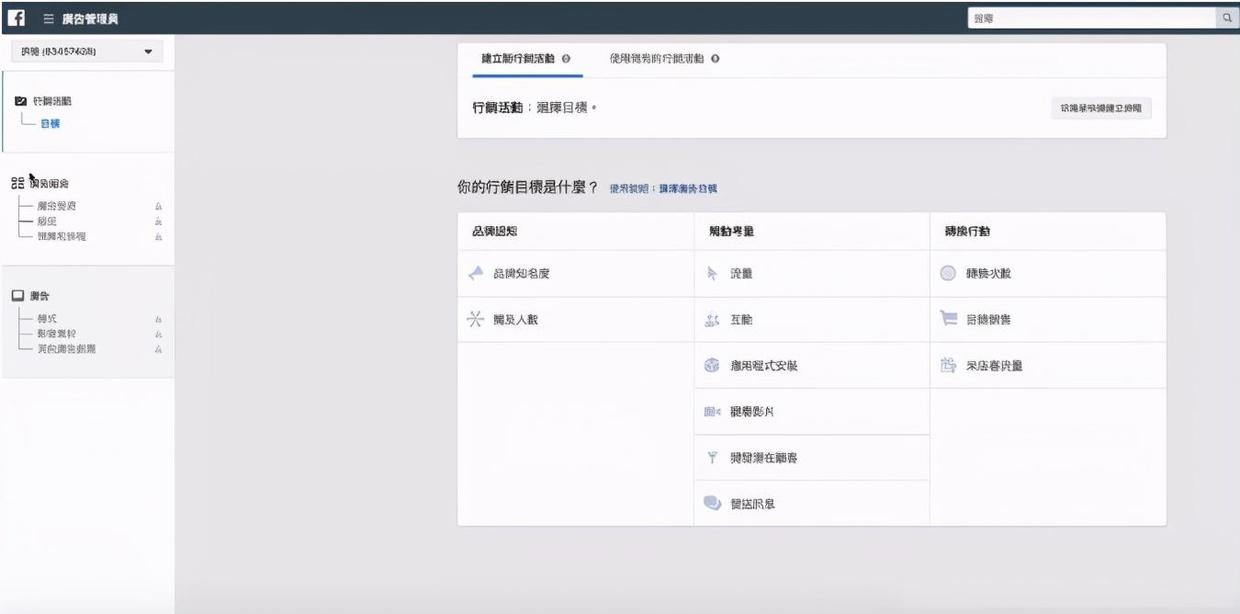
Task: Open the ad account selector dropdown
Action: (88, 52)
